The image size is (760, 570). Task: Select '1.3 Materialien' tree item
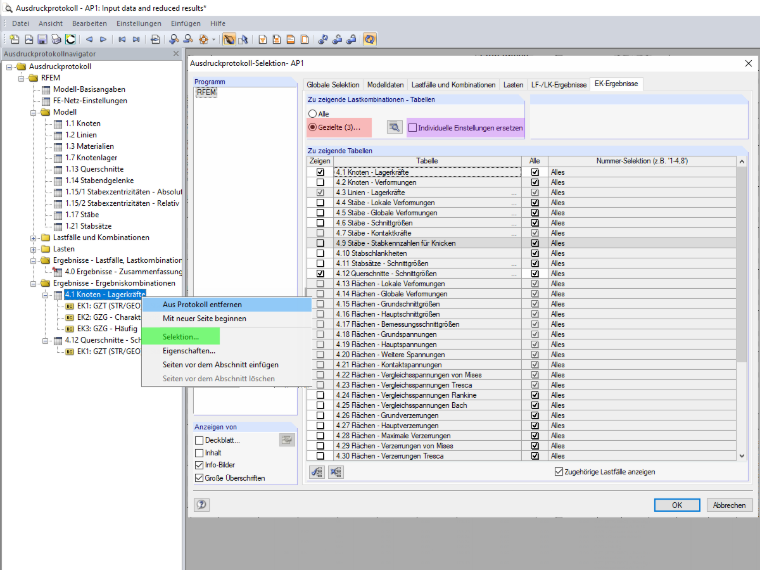click(x=90, y=146)
